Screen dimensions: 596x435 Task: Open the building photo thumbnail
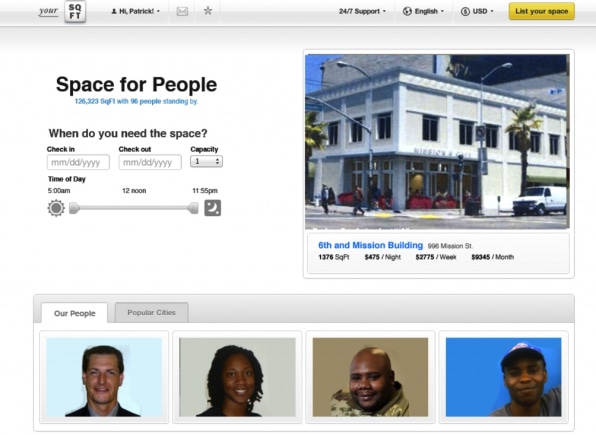pyautogui.click(x=437, y=142)
